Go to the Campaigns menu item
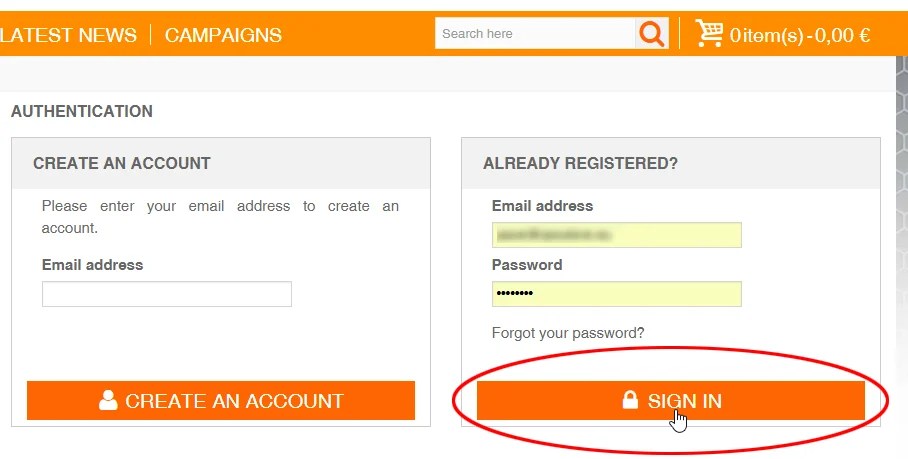908x459 pixels. point(223,35)
